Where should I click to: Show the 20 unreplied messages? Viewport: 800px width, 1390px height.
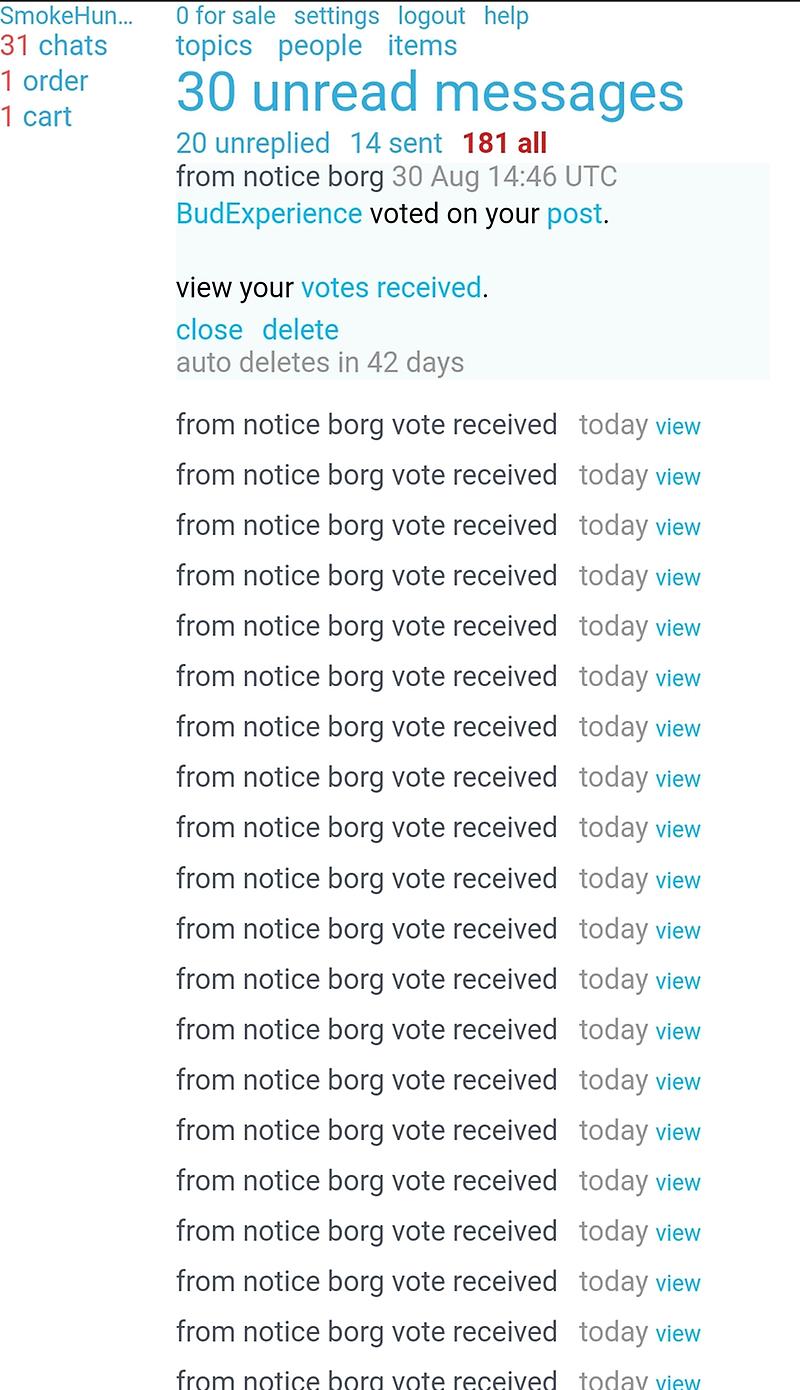(x=252, y=143)
